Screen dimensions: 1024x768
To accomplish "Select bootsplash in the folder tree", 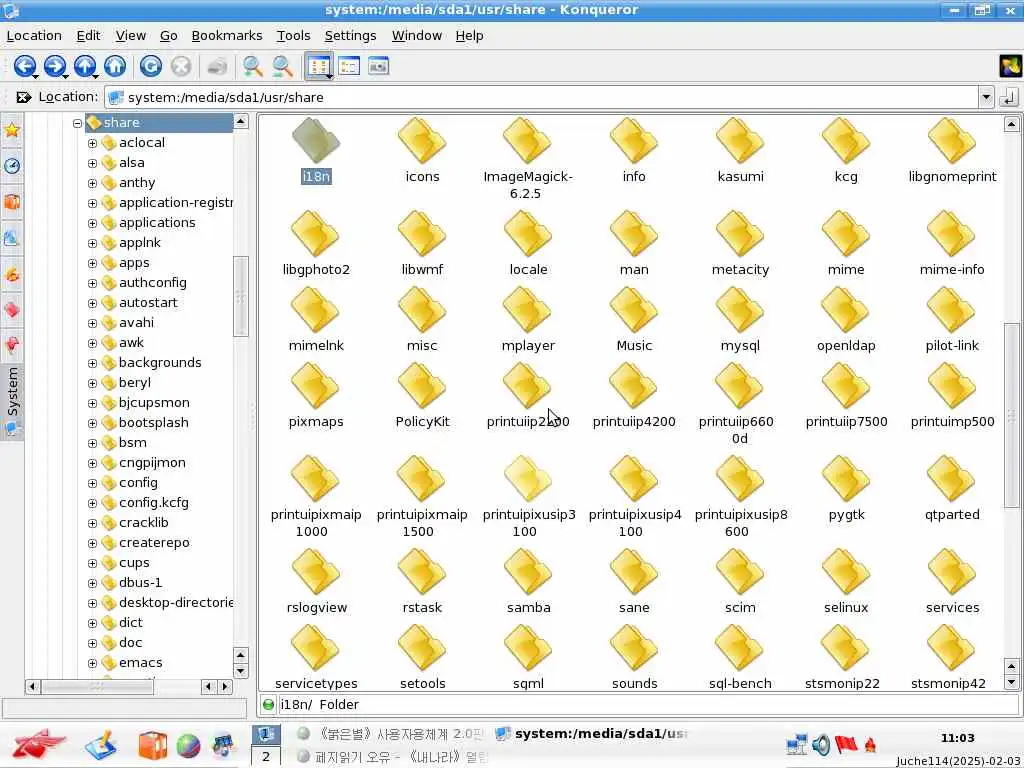I will pos(153,423).
